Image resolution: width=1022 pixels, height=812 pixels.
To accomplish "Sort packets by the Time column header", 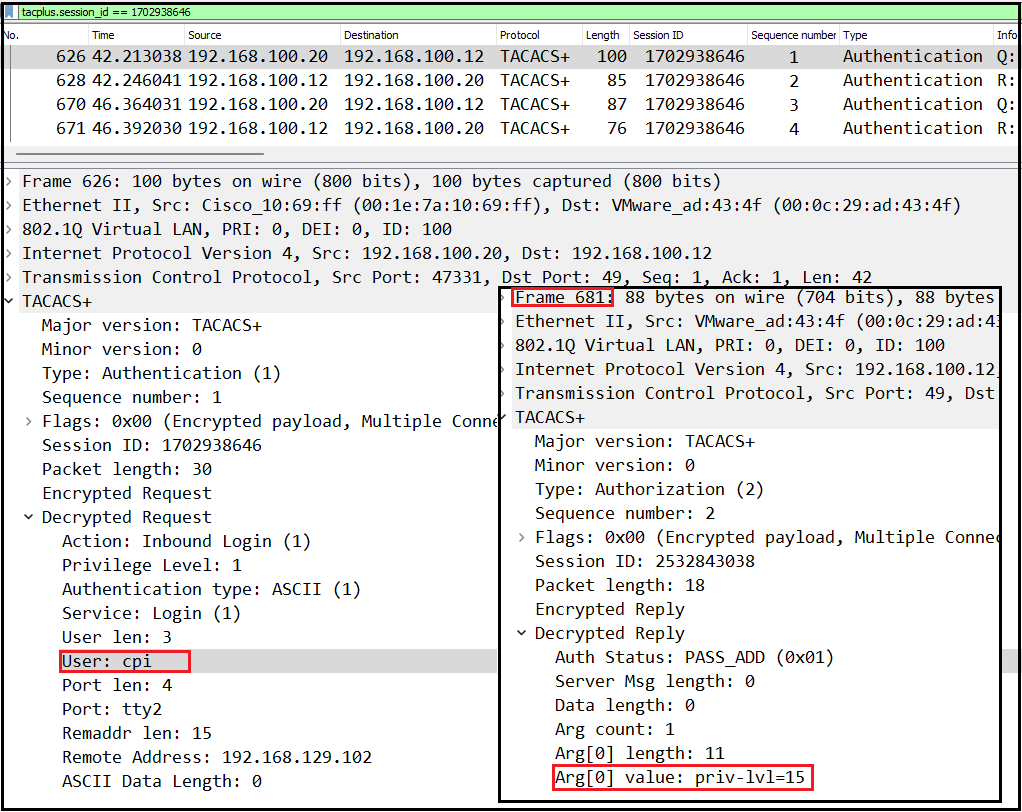I will click(x=103, y=35).
